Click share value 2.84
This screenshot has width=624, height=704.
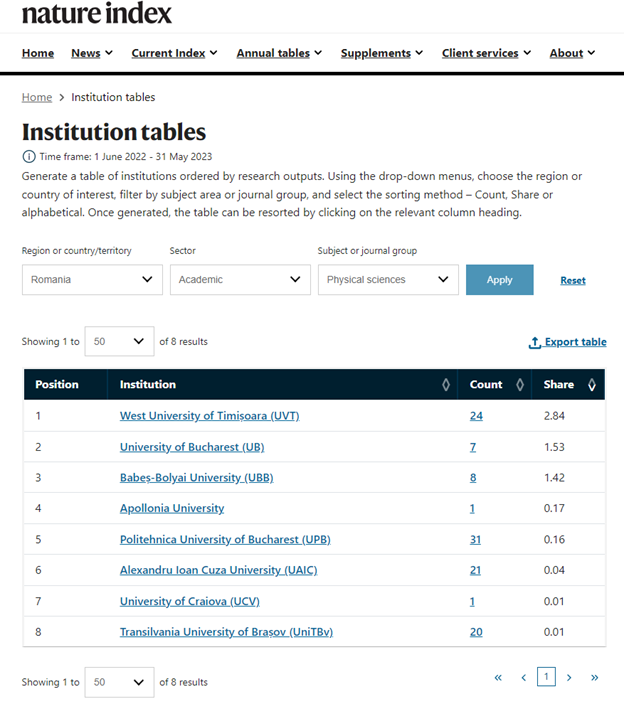coord(554,416)
